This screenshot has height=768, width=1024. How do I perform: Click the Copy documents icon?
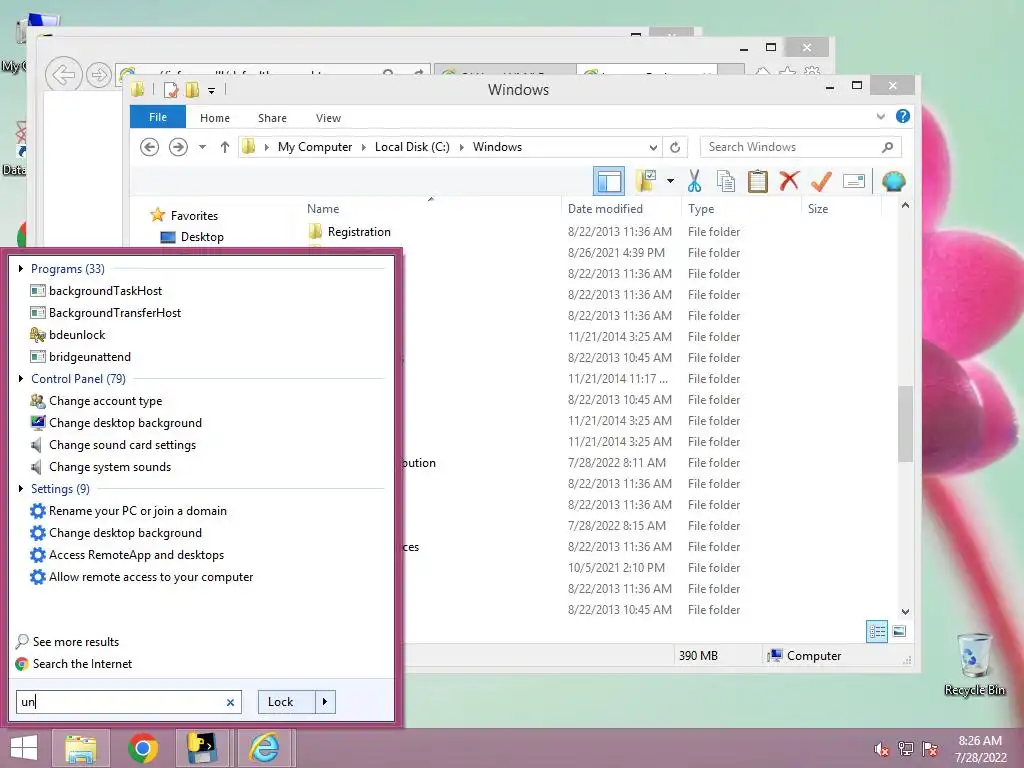tap(726, 181)
